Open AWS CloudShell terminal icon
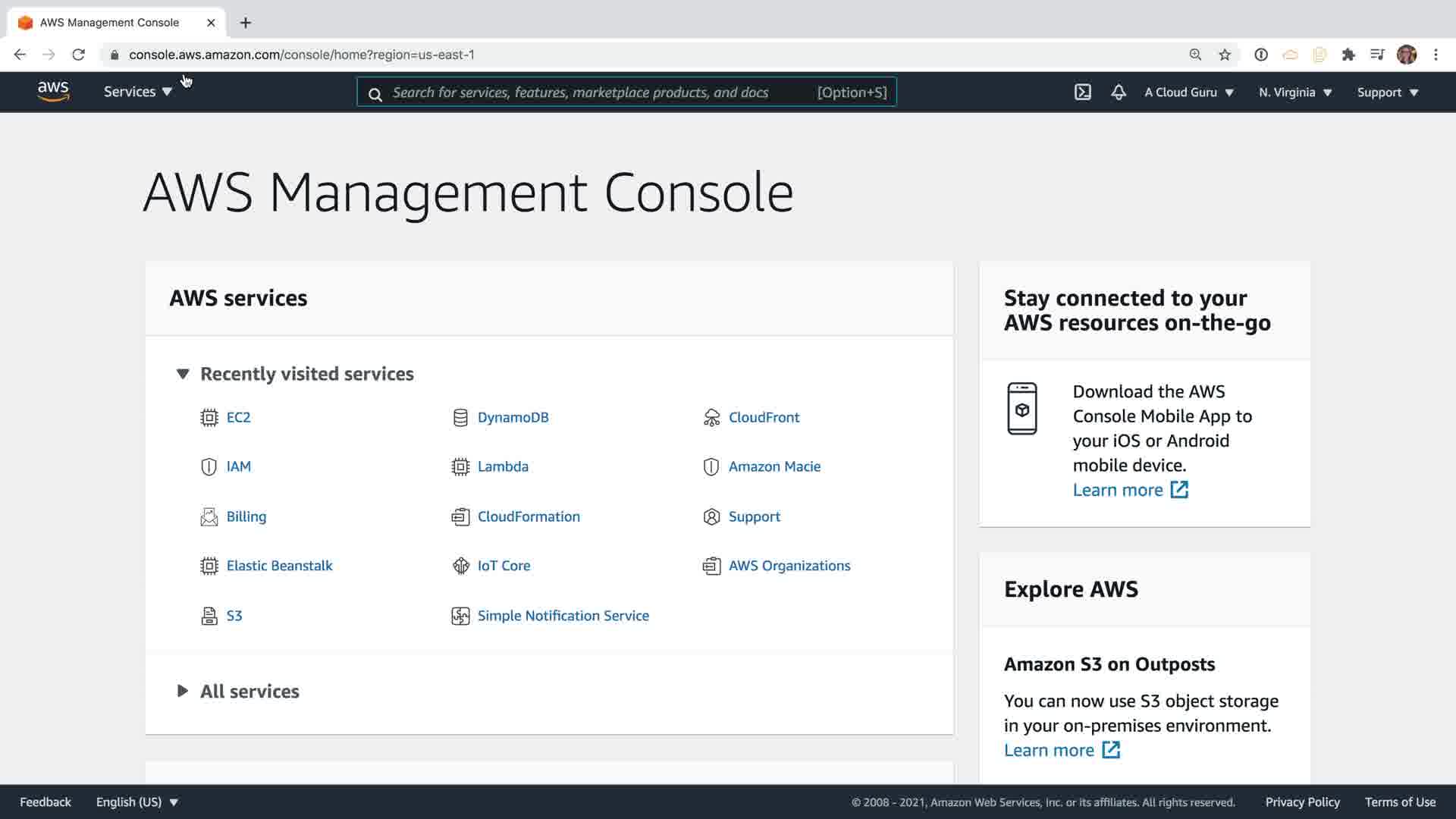 click(x=1082, y=93)
